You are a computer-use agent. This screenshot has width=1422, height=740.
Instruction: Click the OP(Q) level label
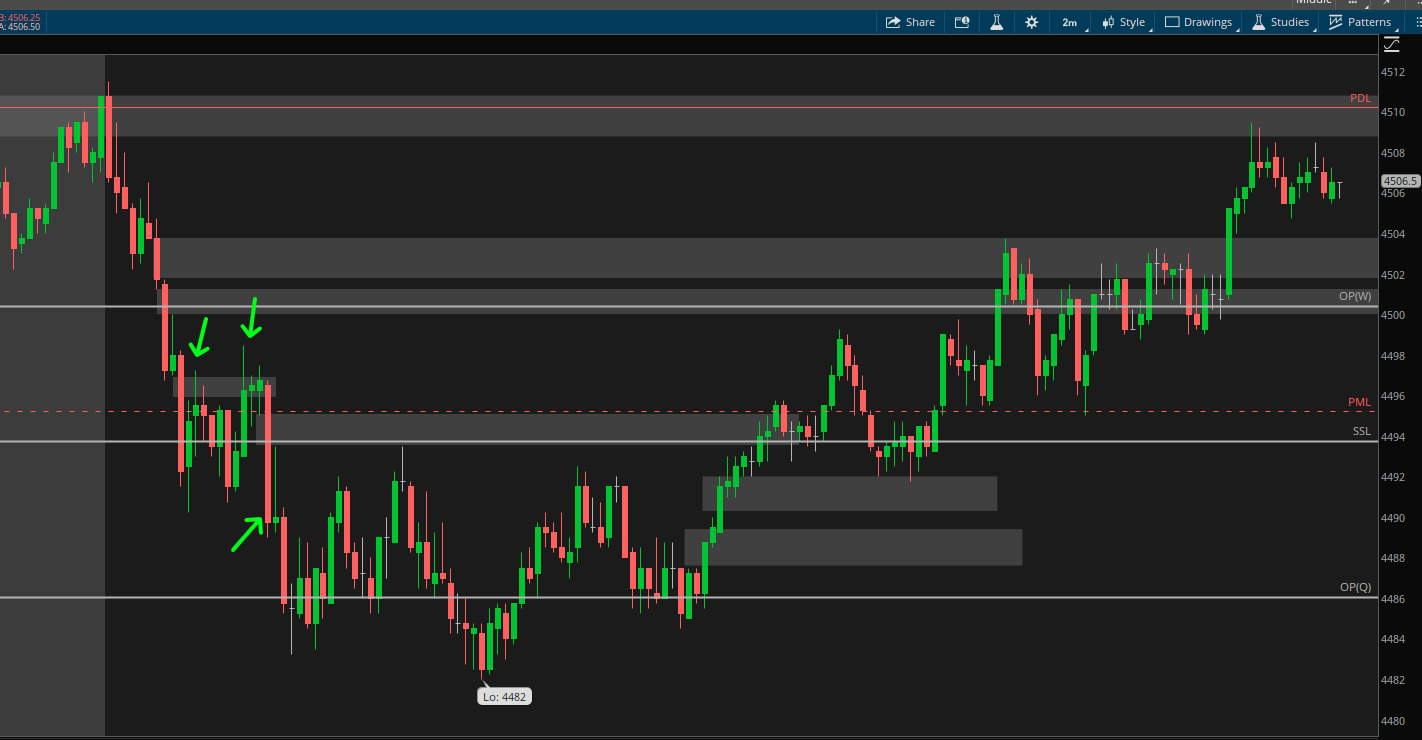1355,587
